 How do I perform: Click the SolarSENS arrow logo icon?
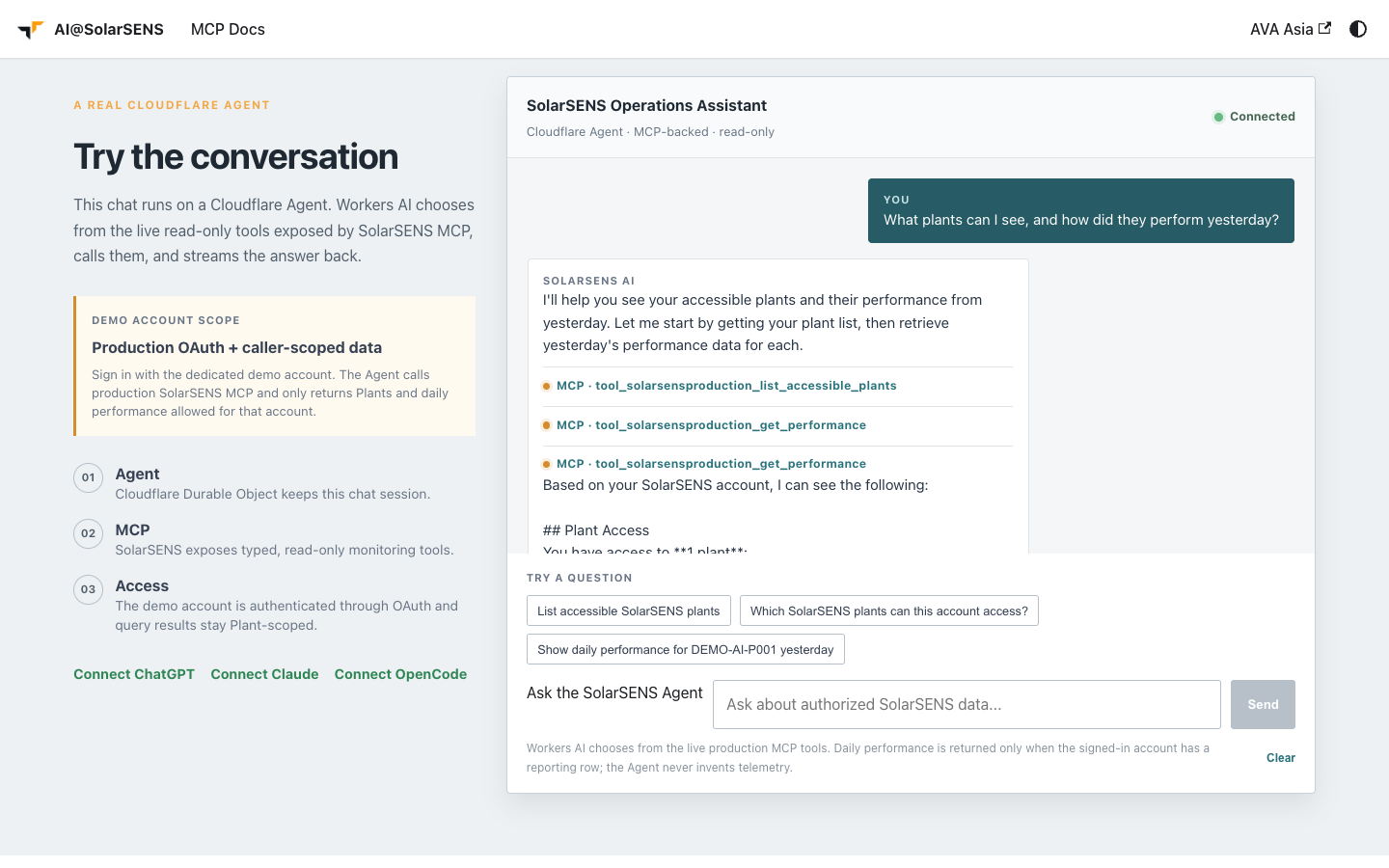pos(31,29)
